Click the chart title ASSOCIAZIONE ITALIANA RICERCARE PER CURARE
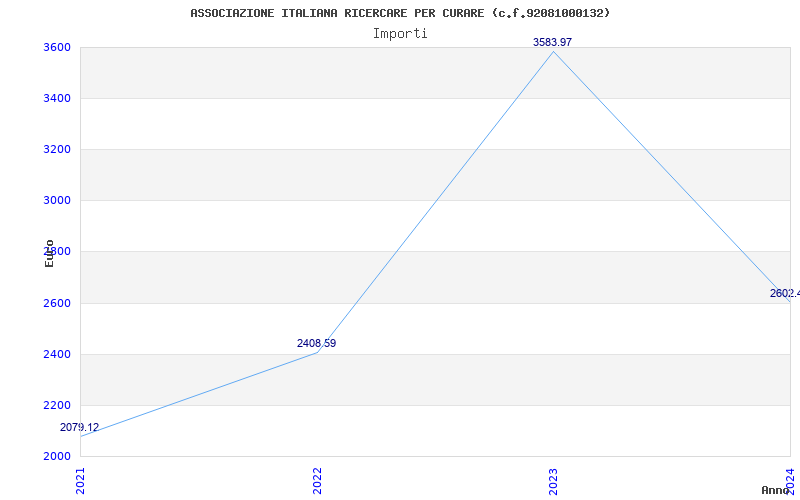 pos(400,13)
